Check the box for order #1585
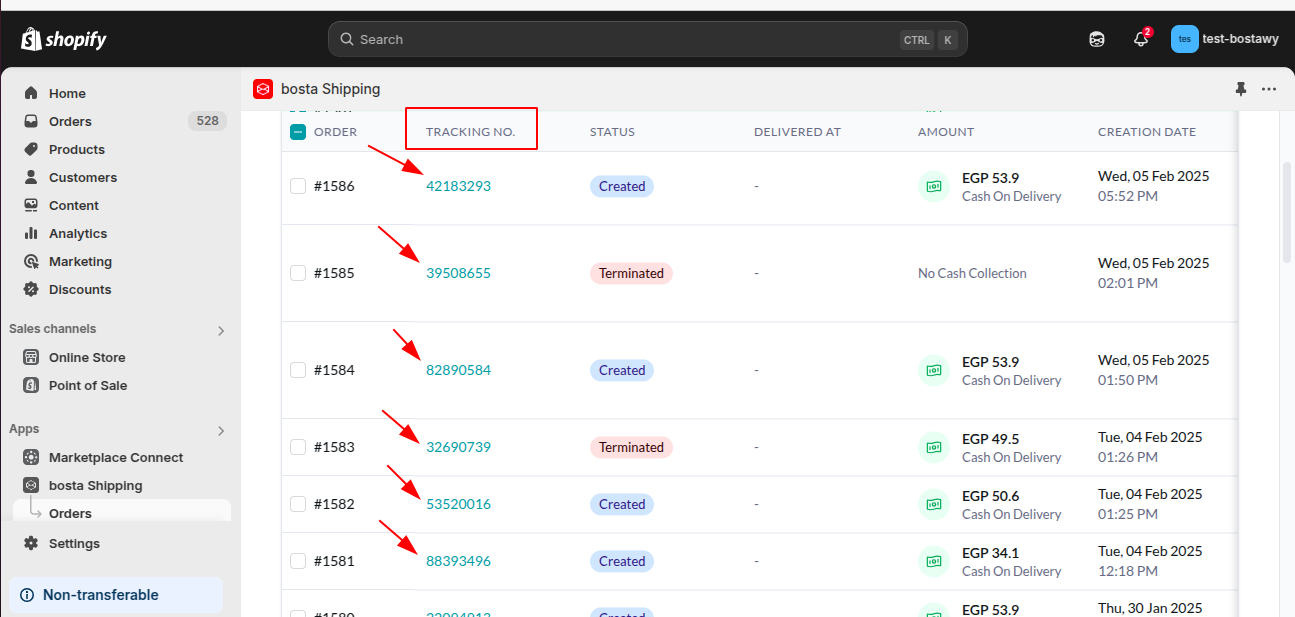The width and height of the screenshot is (1295, 617). click(x=298, y=273)
